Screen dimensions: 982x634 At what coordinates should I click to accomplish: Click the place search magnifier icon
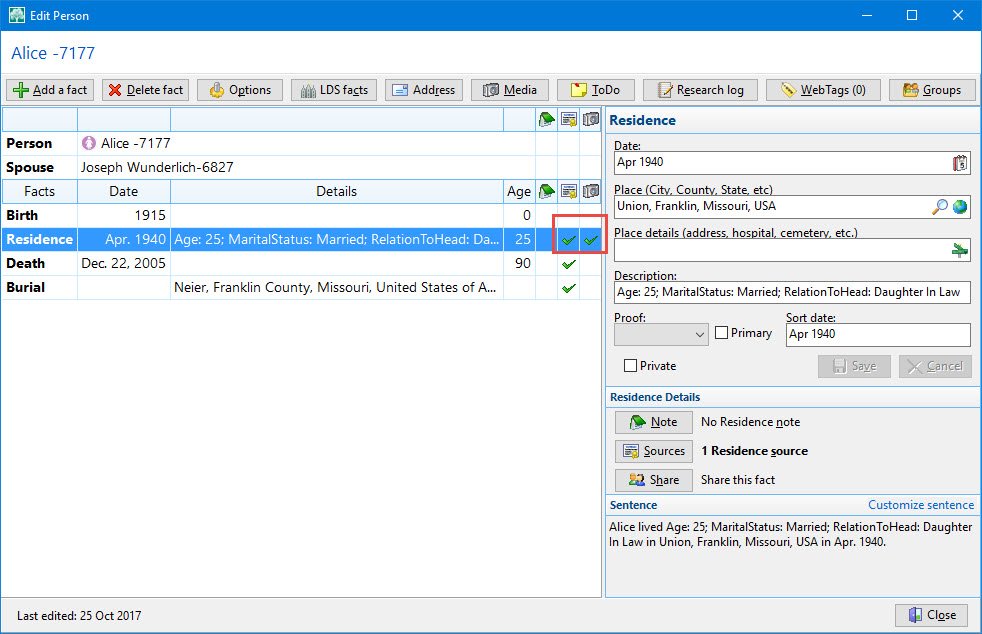click(939, 207)
